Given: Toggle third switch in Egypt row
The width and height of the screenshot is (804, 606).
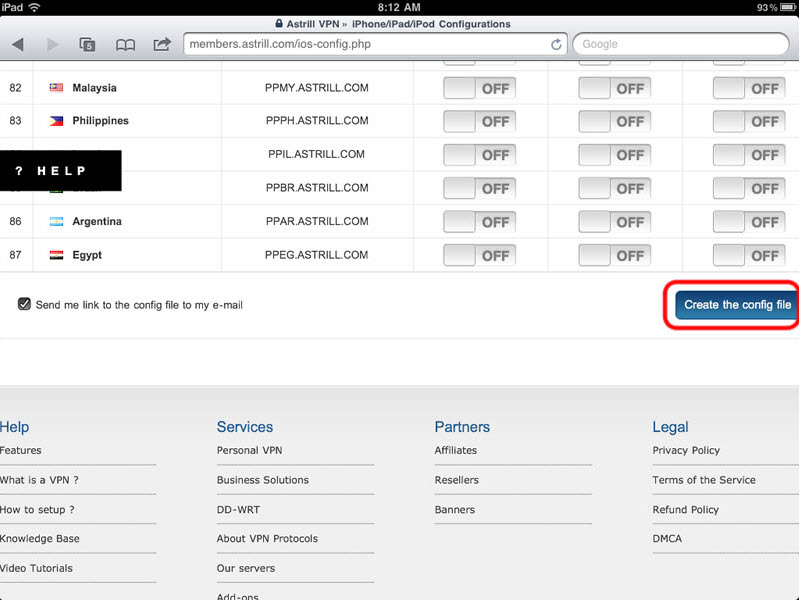Looking at the screenshot, I should (x=749, y=255).
